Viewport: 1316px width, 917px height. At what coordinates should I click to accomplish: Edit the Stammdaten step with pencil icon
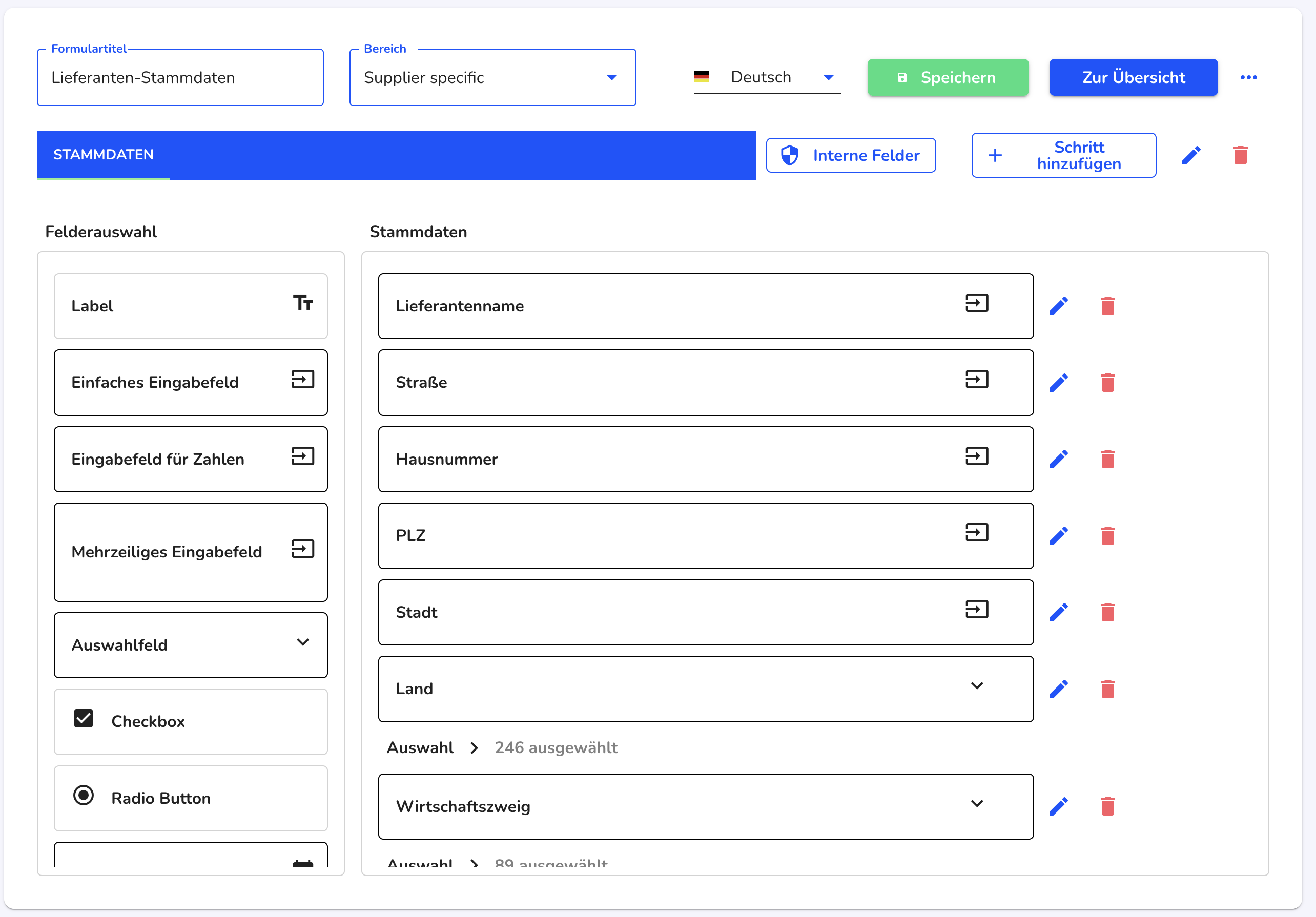pos(1191,155)
